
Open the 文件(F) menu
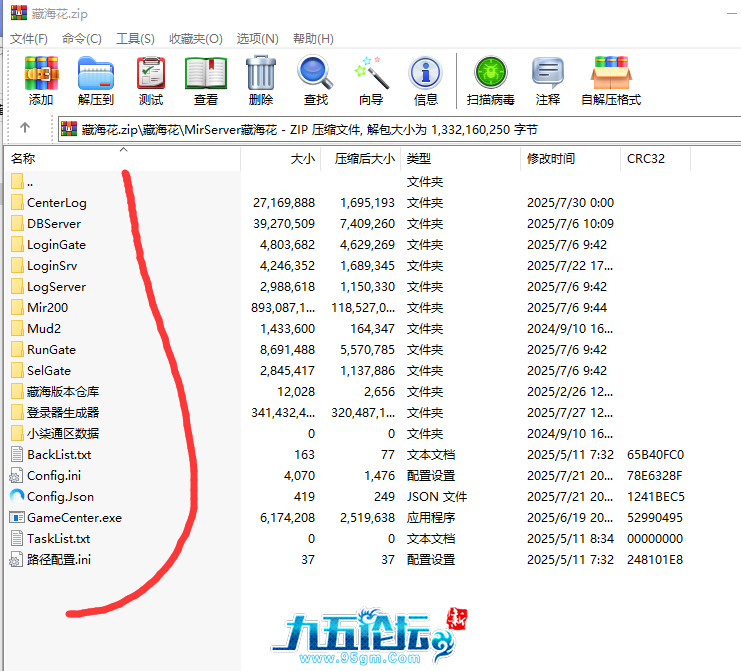29,38
